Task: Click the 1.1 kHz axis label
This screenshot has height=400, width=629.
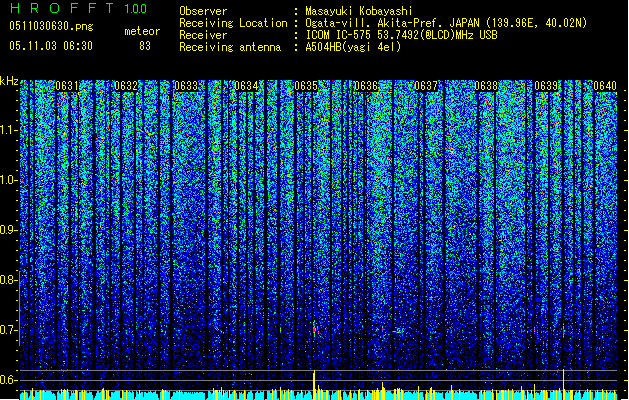Action: [x=9, y=130]
